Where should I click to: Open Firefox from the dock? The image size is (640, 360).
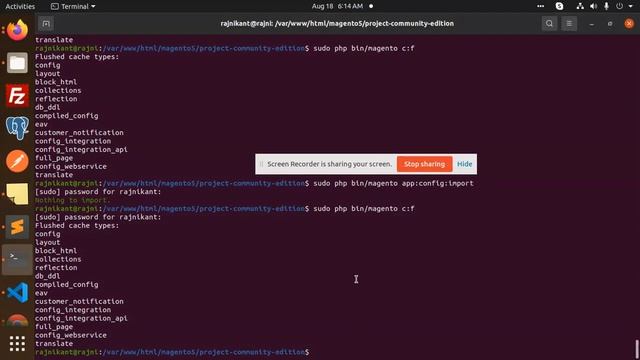pyautogui.click(x=17, y=30)
